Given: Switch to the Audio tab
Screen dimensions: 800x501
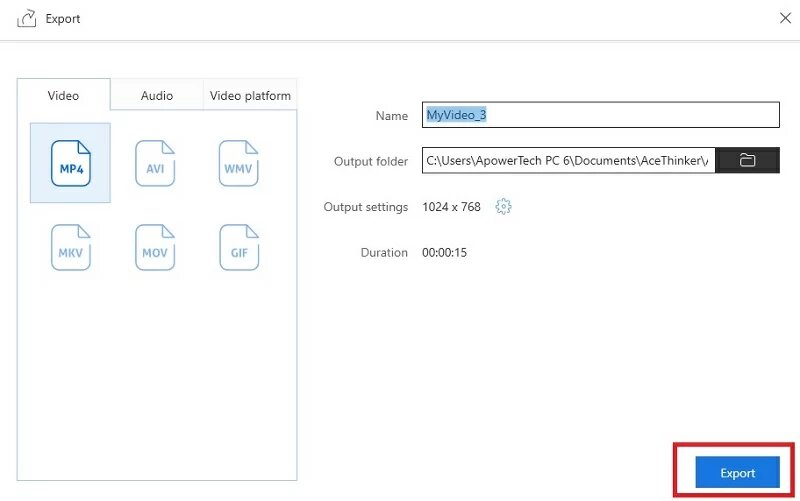Looking at the screenshot, I should (x=157, y=95).
